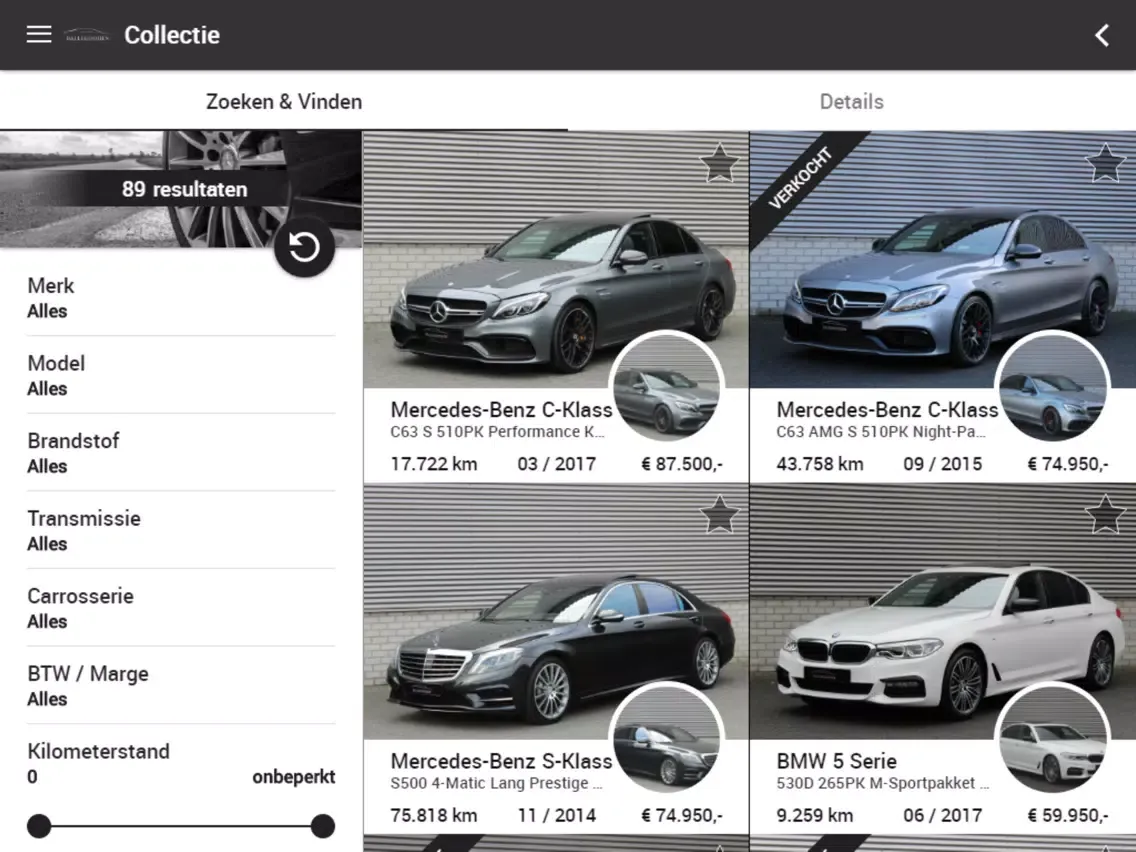Image resolution: width=1136 pixels, height=852 pixels.
Task: Favorite the sold C63 AMG S with star
Action: pyautogui.click(x=1106, y=163)
